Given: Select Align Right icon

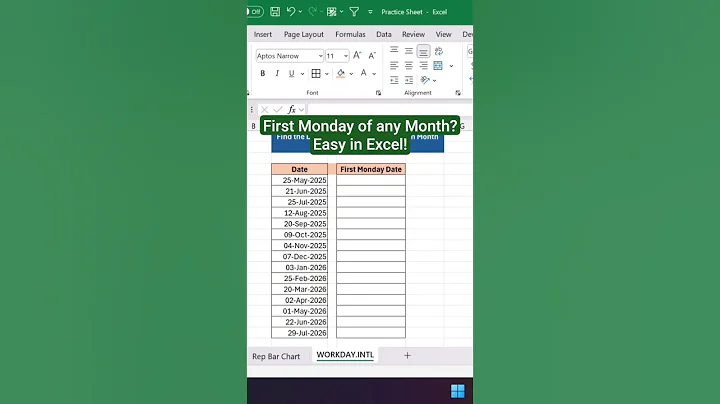Looking at the screenshot, I should point(423,66).
